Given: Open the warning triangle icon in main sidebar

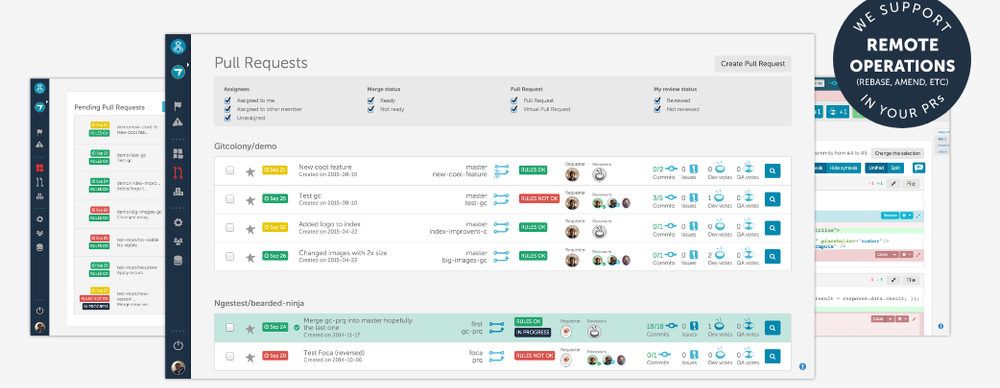Looking at the screenshot, I should pos(178,122).
